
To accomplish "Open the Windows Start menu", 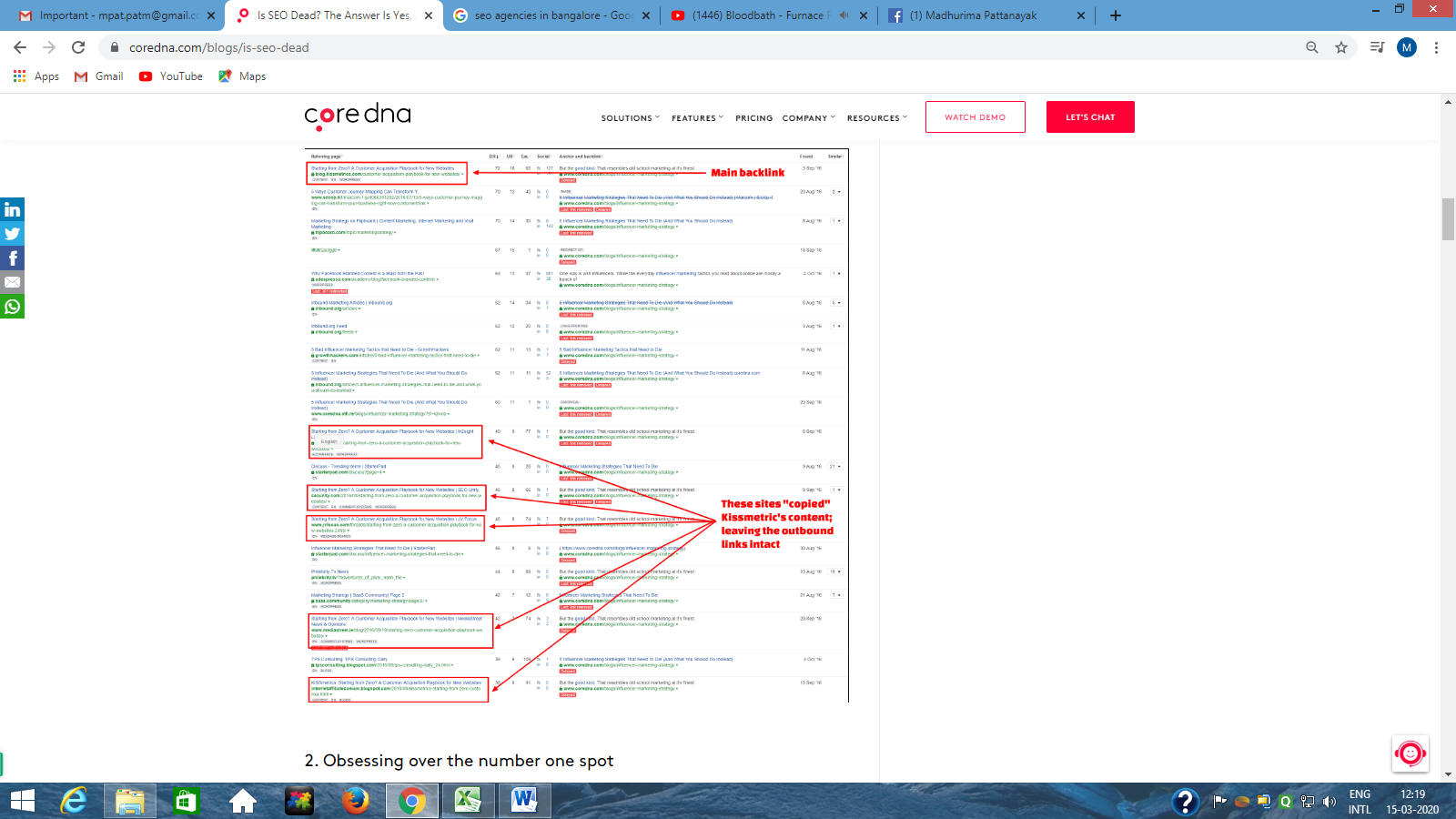I will pos(23,801).
